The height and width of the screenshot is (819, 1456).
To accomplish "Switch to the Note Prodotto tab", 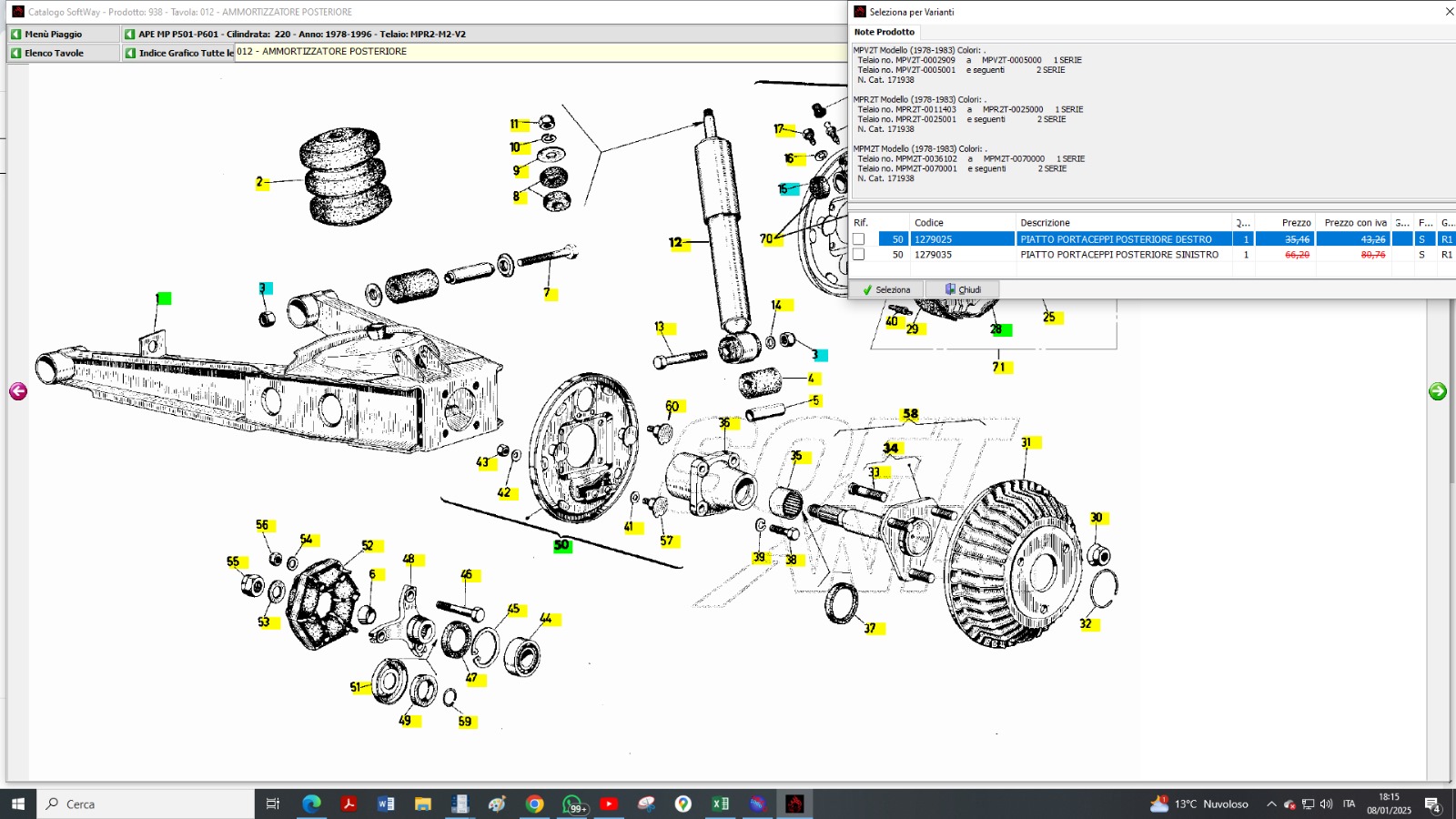I will pos(885,32).
